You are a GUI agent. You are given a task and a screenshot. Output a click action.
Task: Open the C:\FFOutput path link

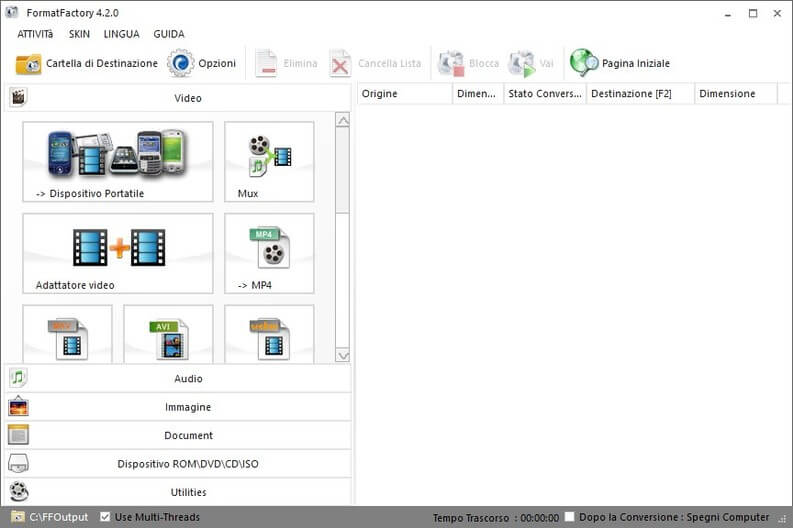pyautogui.click(x=59, y=517)
